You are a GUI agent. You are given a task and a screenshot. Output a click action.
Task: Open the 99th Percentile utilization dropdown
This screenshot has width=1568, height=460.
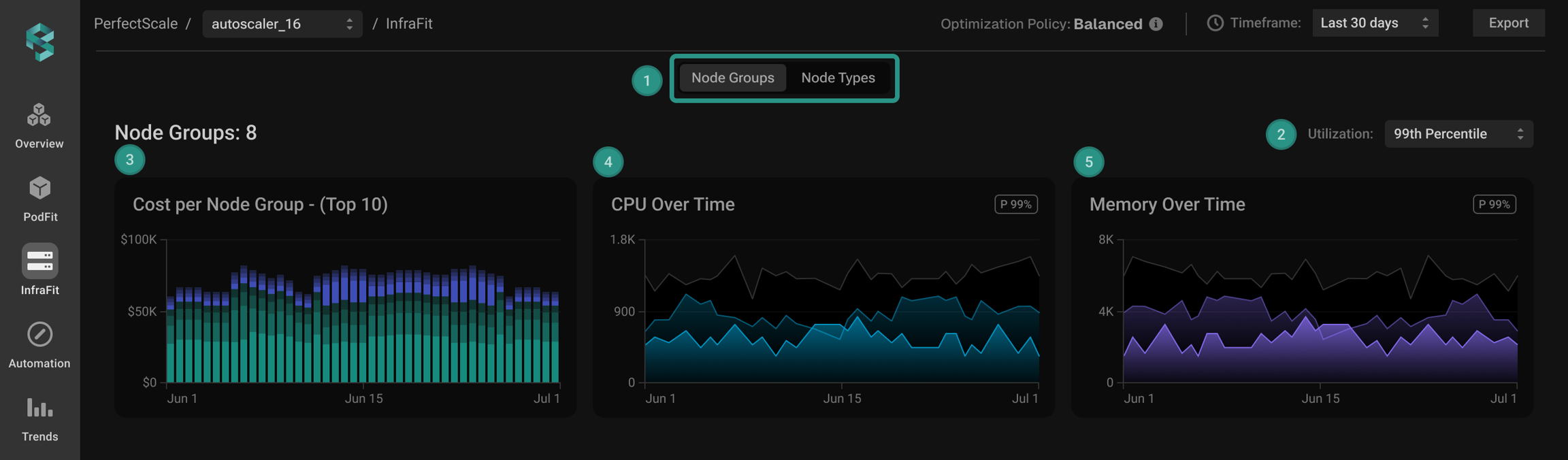point(1458,134)
